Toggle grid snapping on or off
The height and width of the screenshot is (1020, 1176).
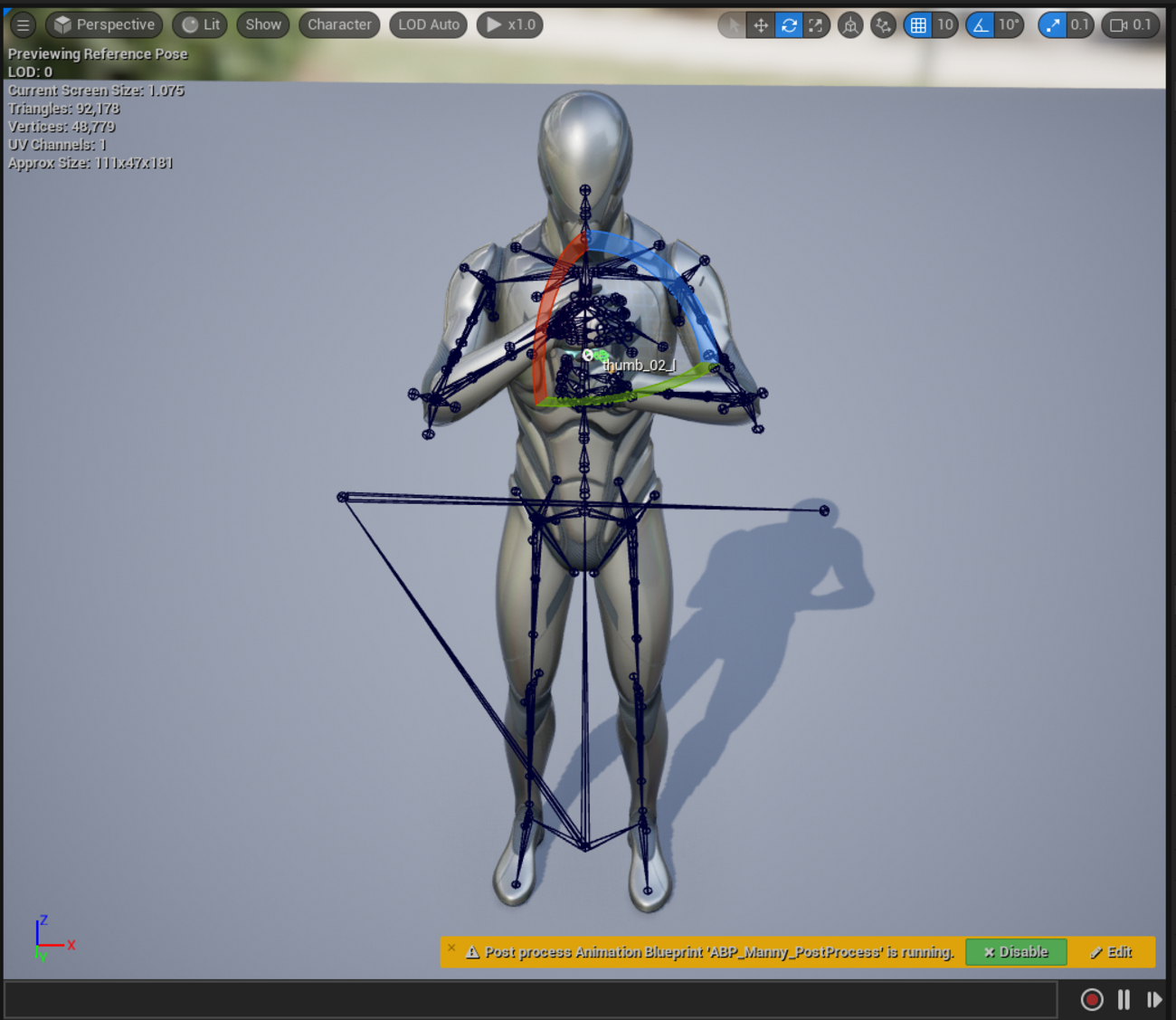point(918,25)
